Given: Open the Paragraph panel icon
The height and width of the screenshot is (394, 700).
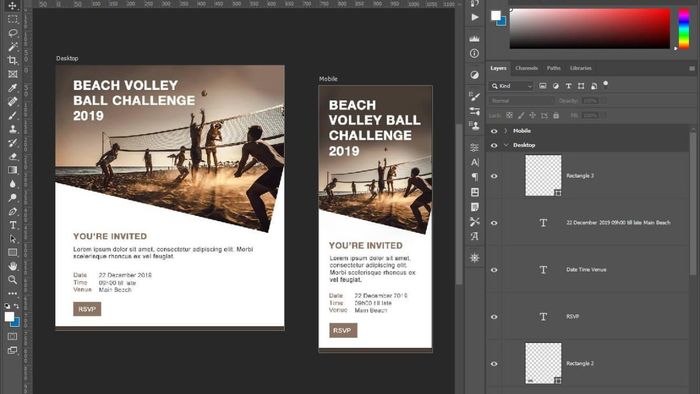Looking at the screenshot, I should coord(475,177).
